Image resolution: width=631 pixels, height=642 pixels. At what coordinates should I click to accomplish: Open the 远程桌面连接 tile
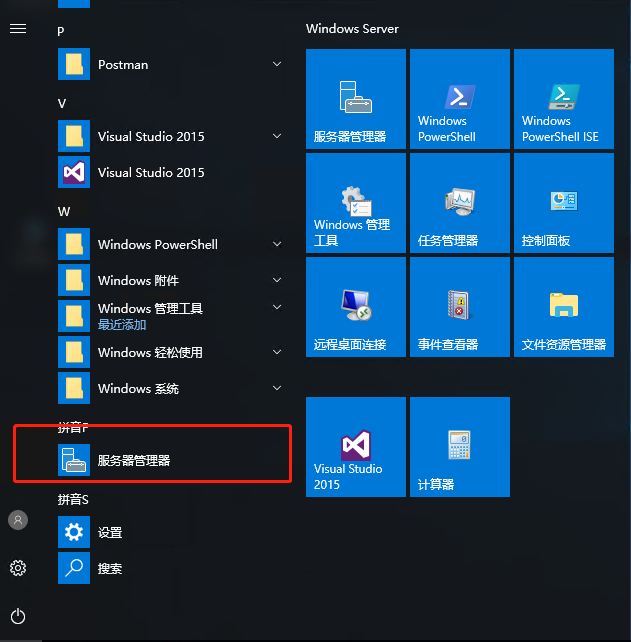(356, 307)
